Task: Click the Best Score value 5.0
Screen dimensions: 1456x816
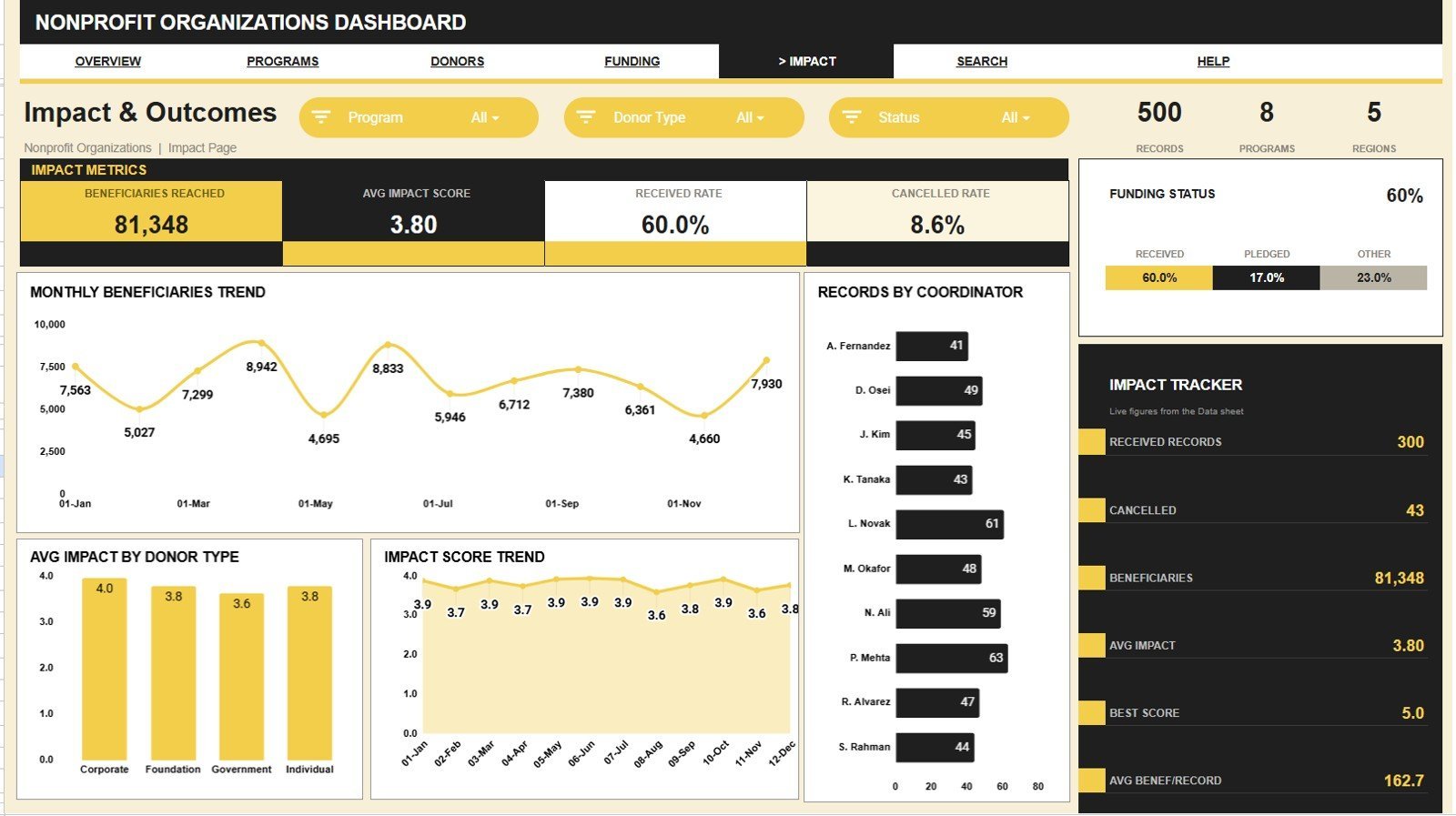Action: pos(1413,713)
